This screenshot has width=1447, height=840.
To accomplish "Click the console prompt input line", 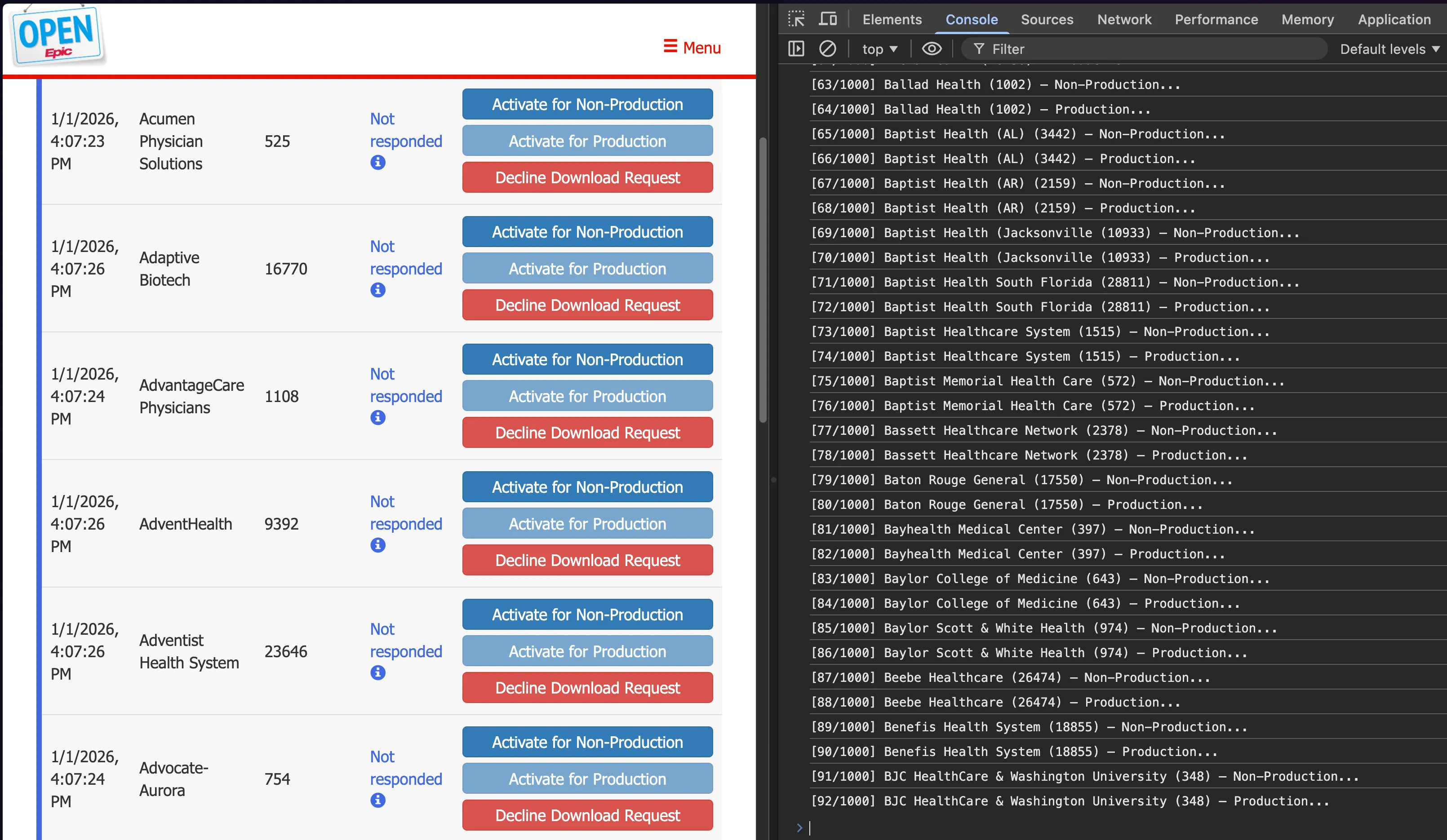I will [x=1125, y=827].
